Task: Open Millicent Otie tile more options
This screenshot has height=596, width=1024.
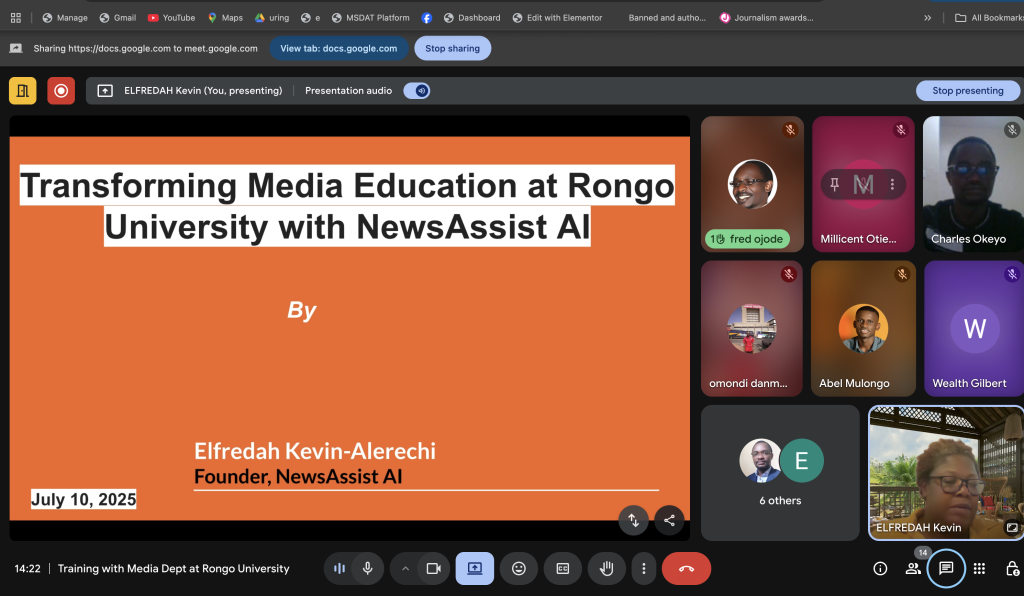Action: (892, 185)
